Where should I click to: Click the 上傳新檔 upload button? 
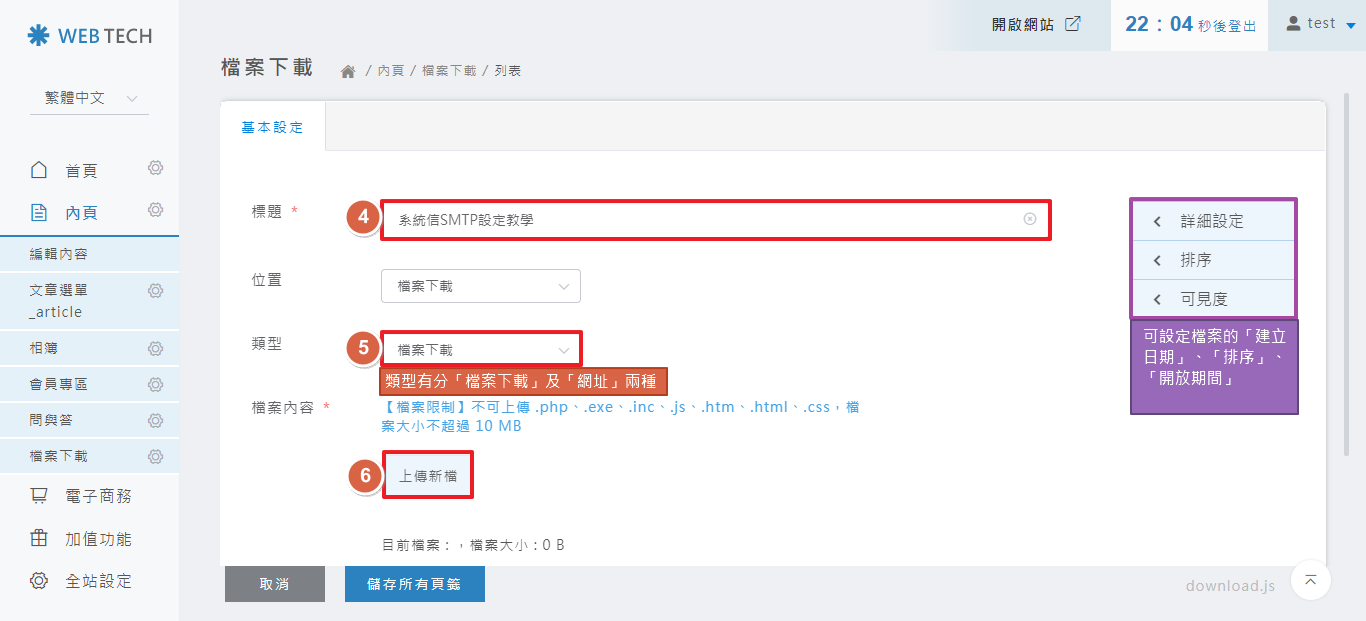pyautogui.click(x=428, y=476)
